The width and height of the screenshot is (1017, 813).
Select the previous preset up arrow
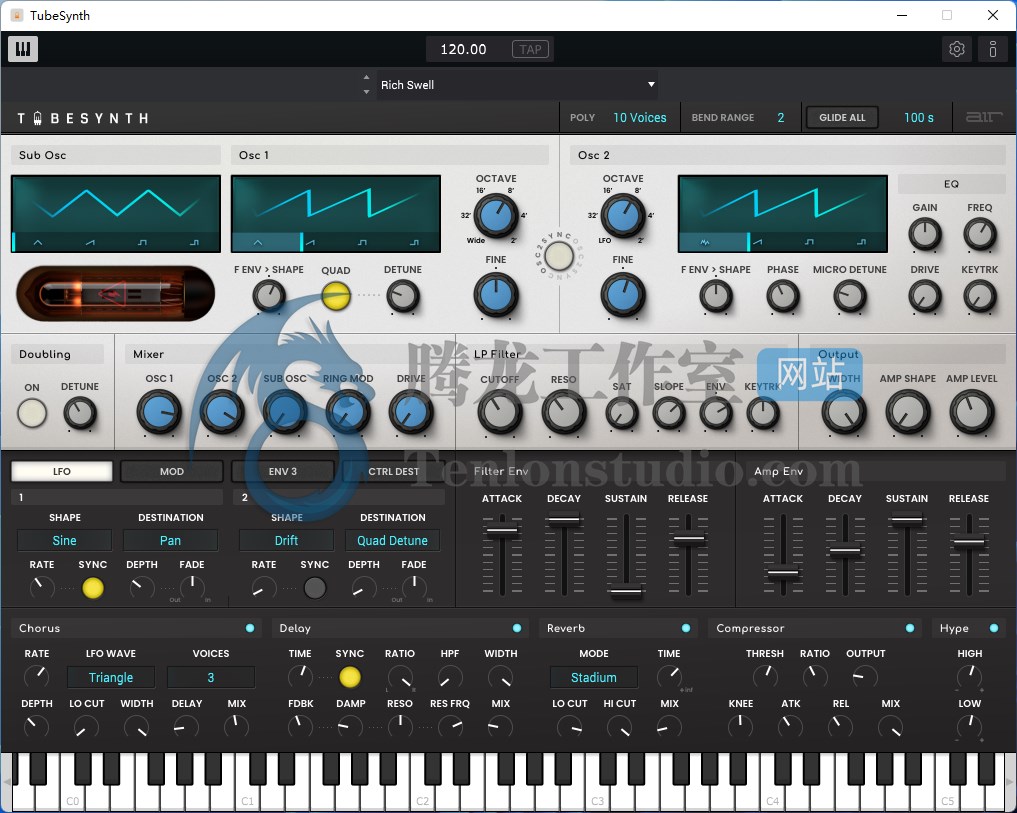point(366,77)
